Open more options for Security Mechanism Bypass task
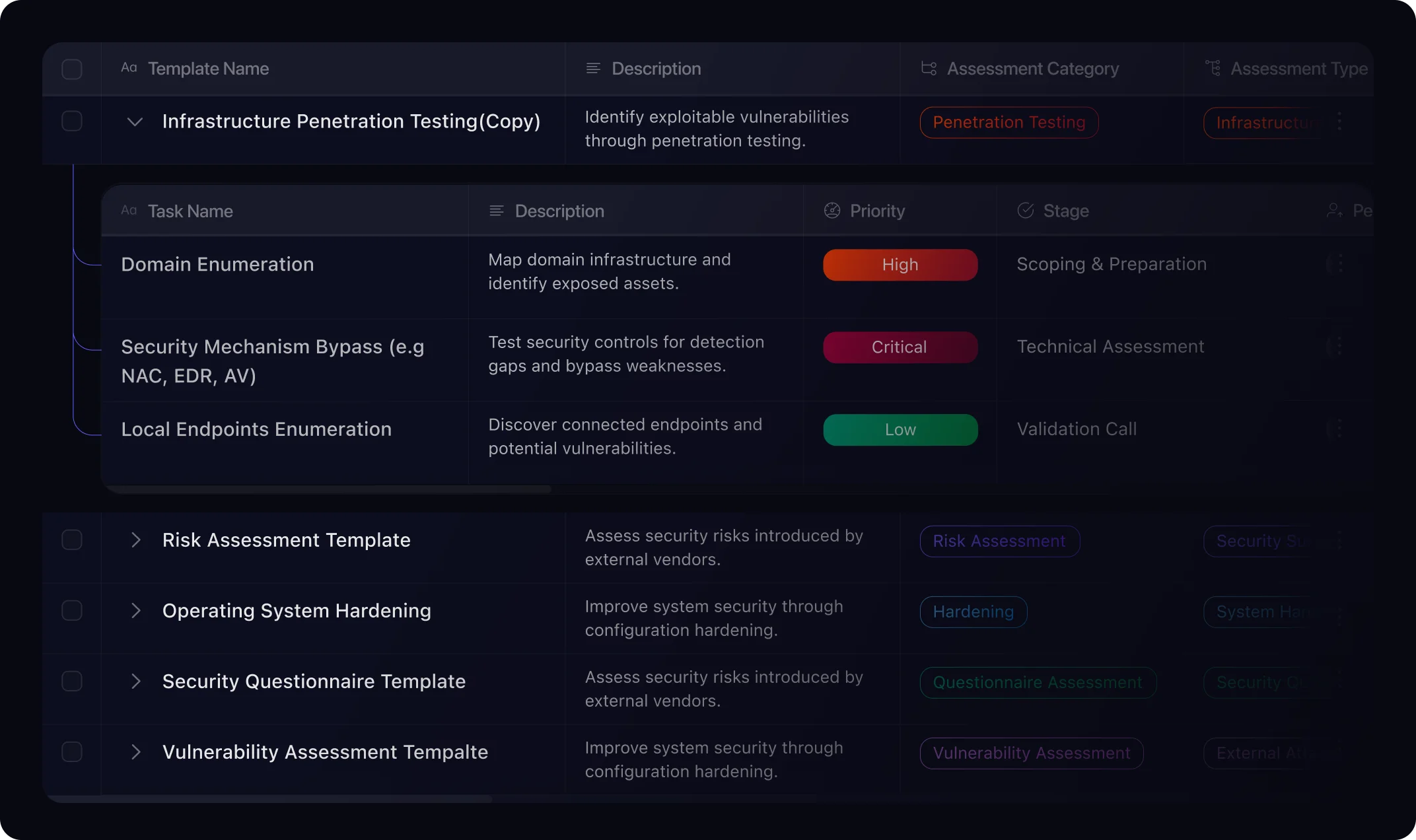This screenshot has height=840, width=1416. (x=1339, y=346)
